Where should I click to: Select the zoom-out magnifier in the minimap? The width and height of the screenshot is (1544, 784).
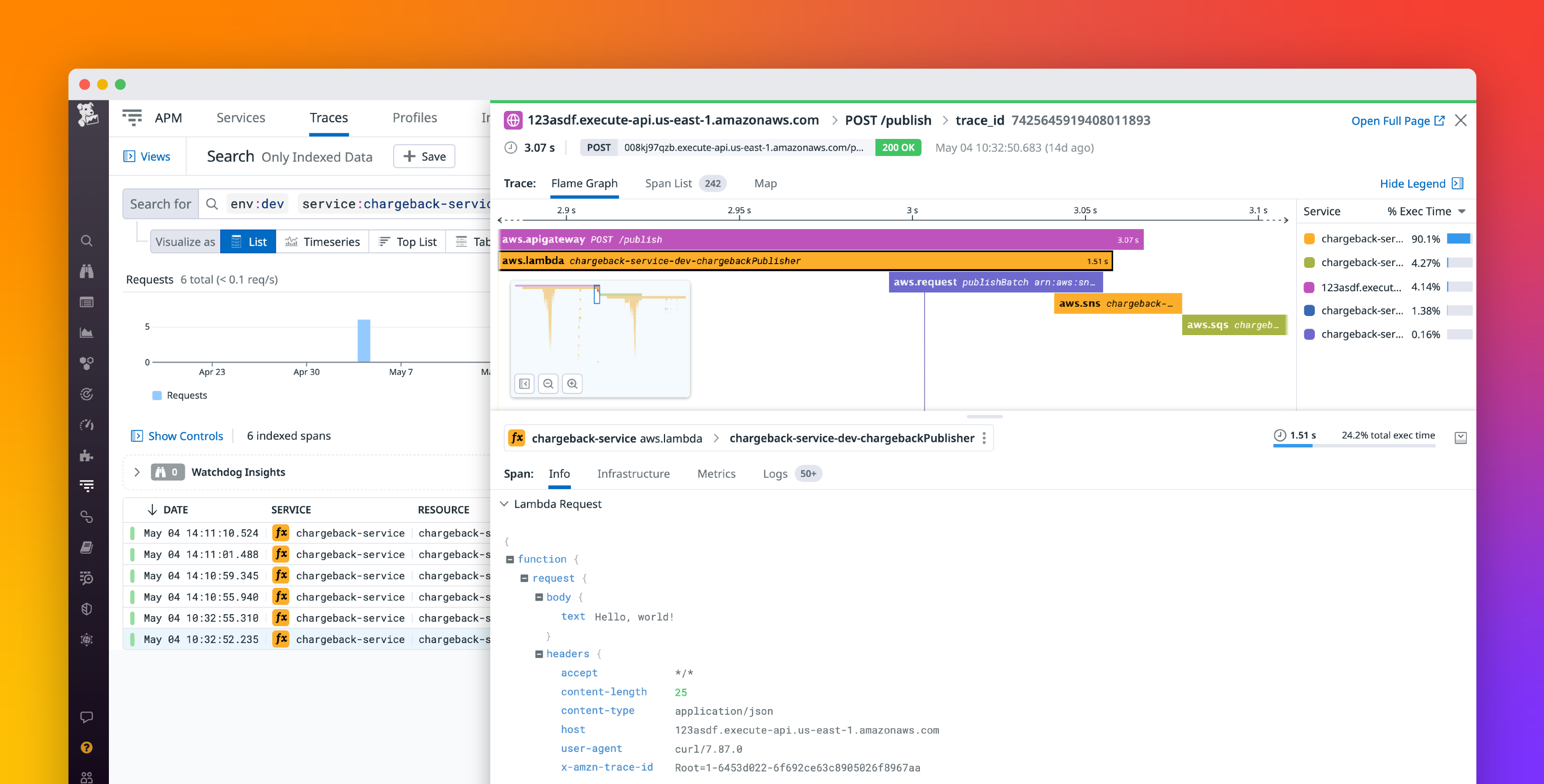click(x=549, y=383)
